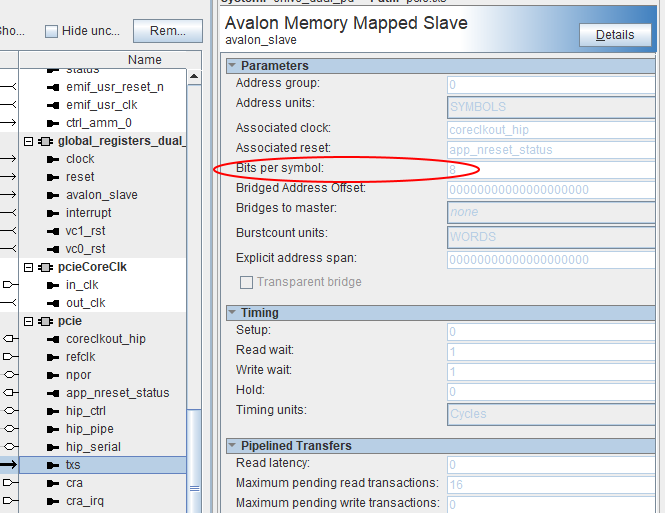Click the emif_usr_clk interface icon
This screenshot has width=665, height=513.
tap(53, 105)
